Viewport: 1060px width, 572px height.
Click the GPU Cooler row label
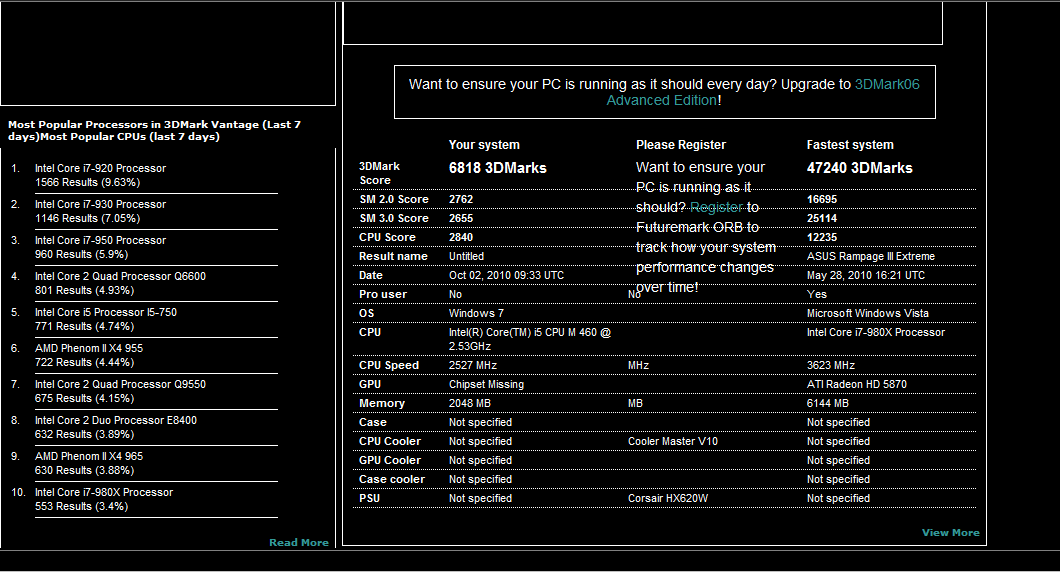[390, 460]
